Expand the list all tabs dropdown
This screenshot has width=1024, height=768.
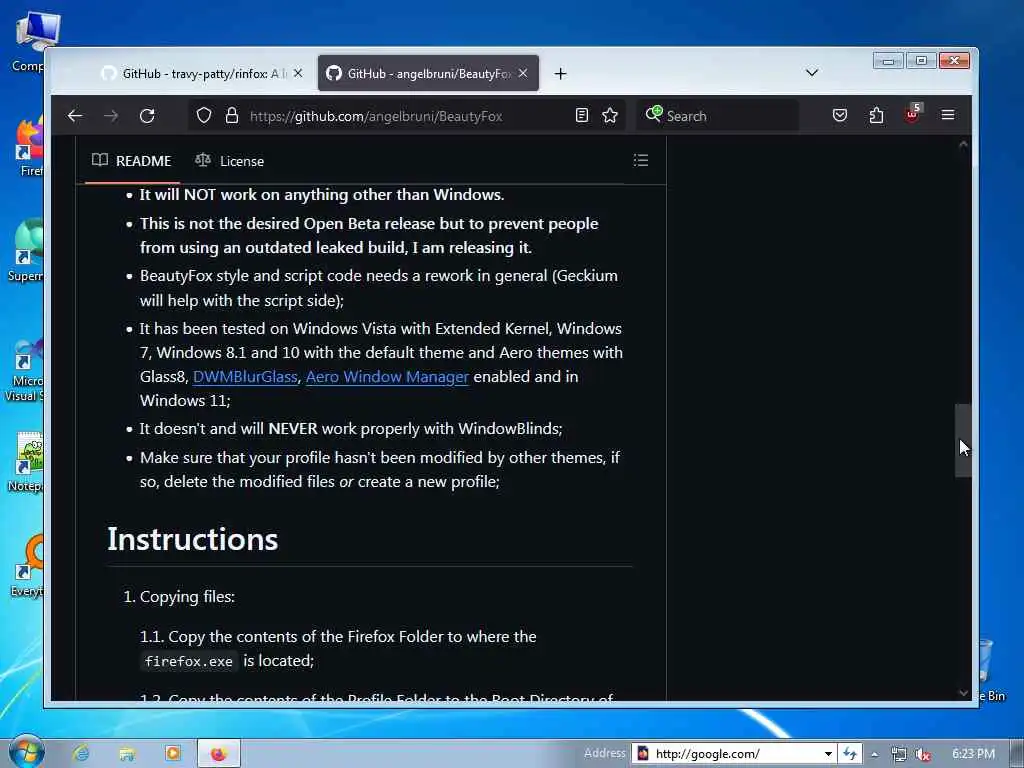[x=812, y=72]
